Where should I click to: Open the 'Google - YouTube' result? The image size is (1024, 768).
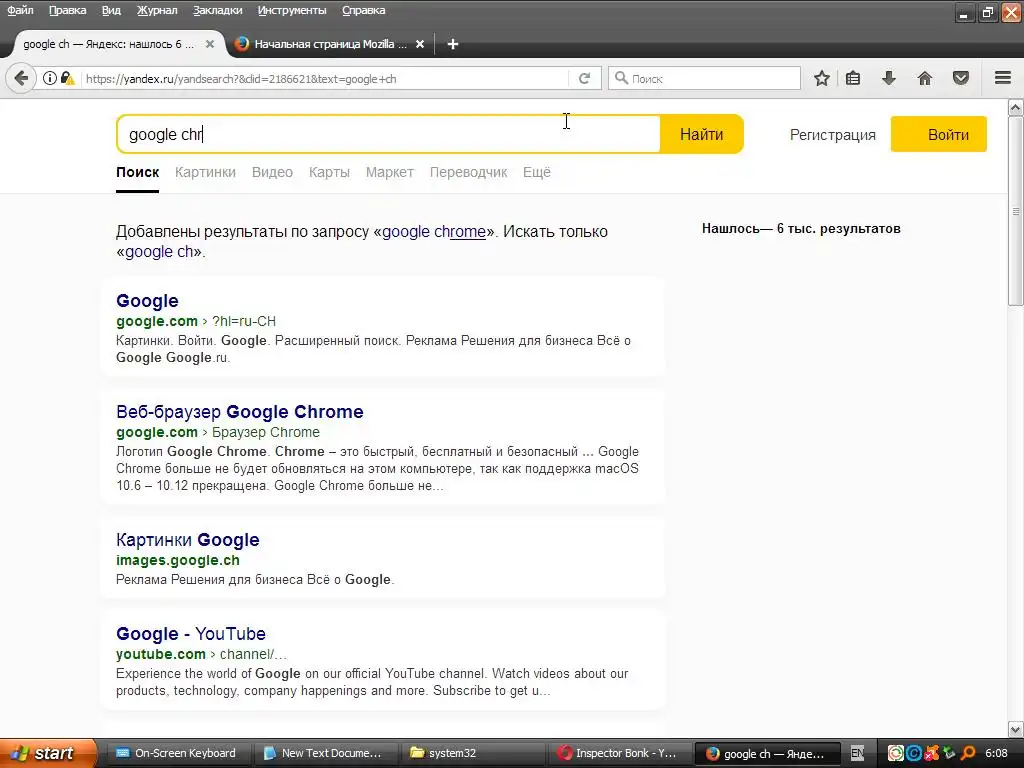[x=191, y=633]
